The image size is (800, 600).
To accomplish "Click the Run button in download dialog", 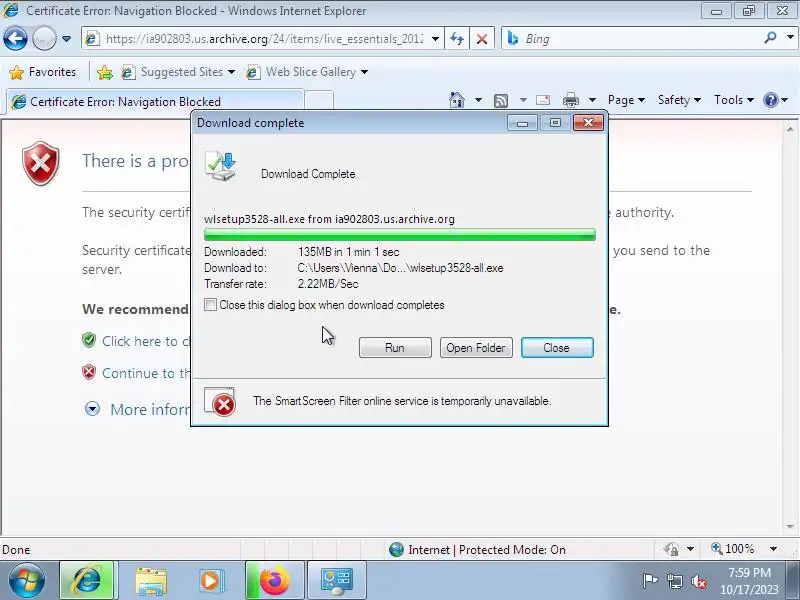I will point(395,347).
